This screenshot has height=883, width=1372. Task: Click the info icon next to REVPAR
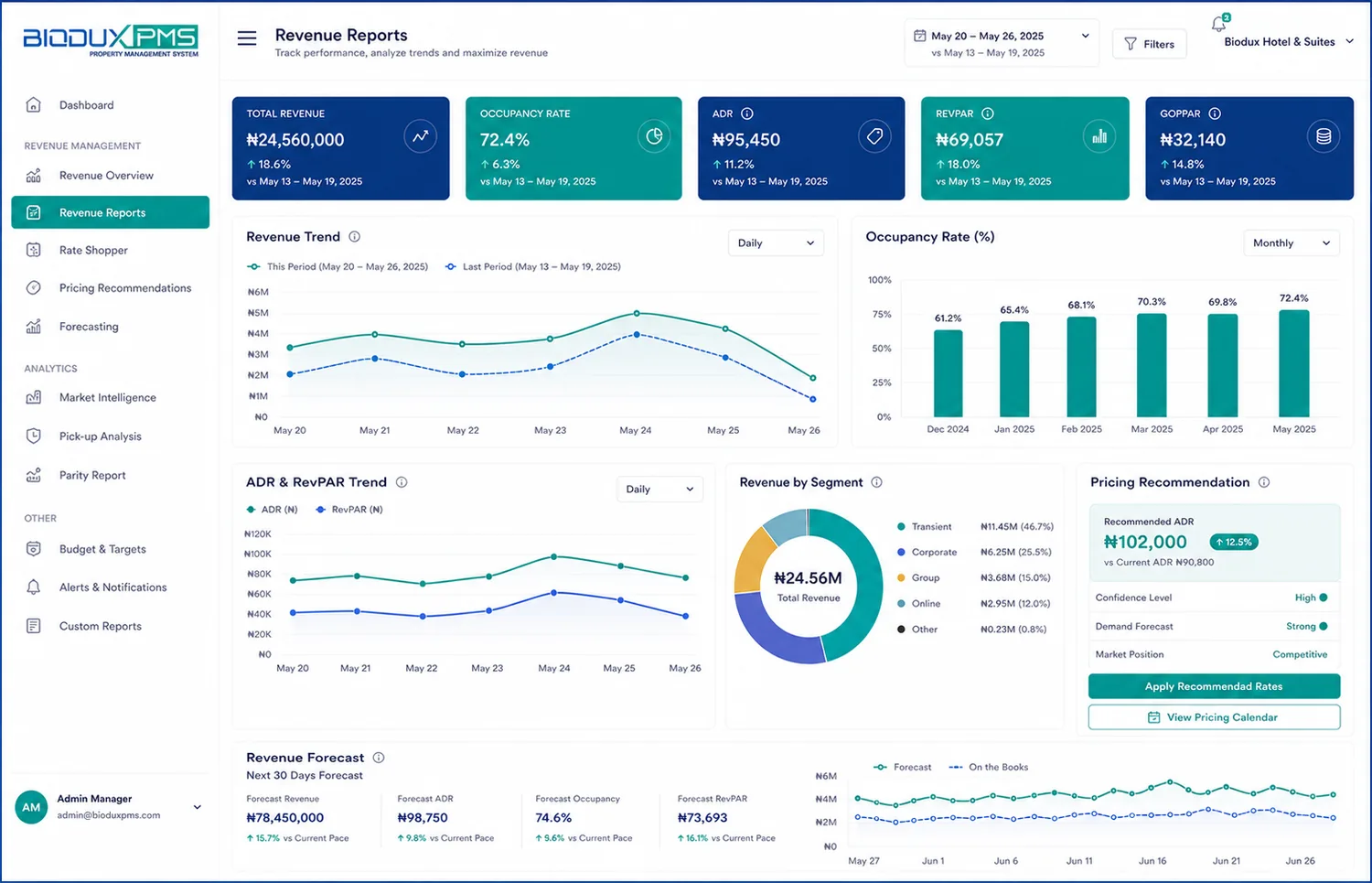point(988,113)
